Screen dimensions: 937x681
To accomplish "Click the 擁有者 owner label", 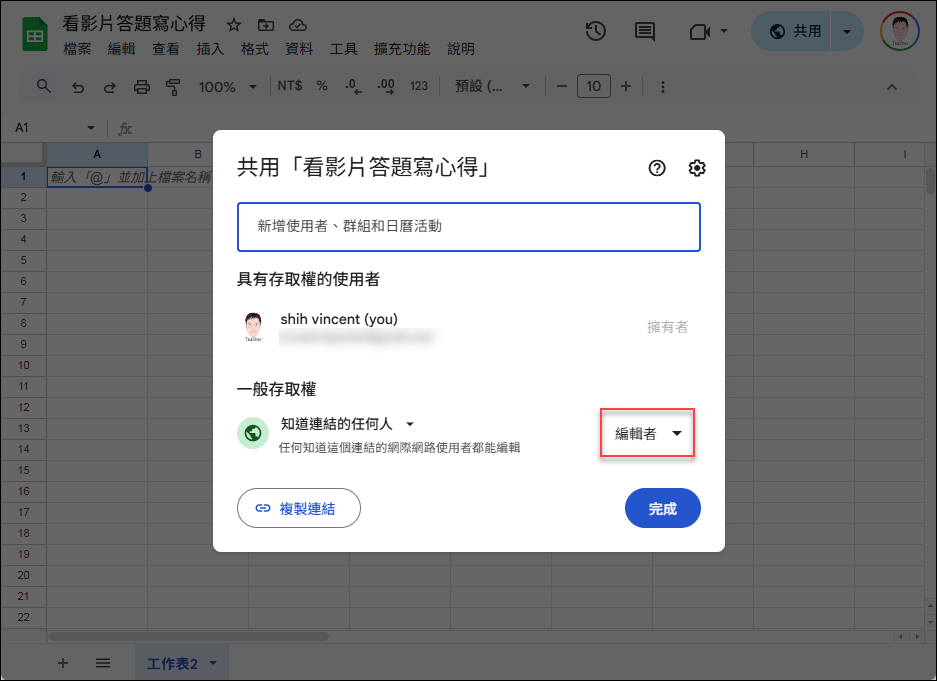I will 667,327.
